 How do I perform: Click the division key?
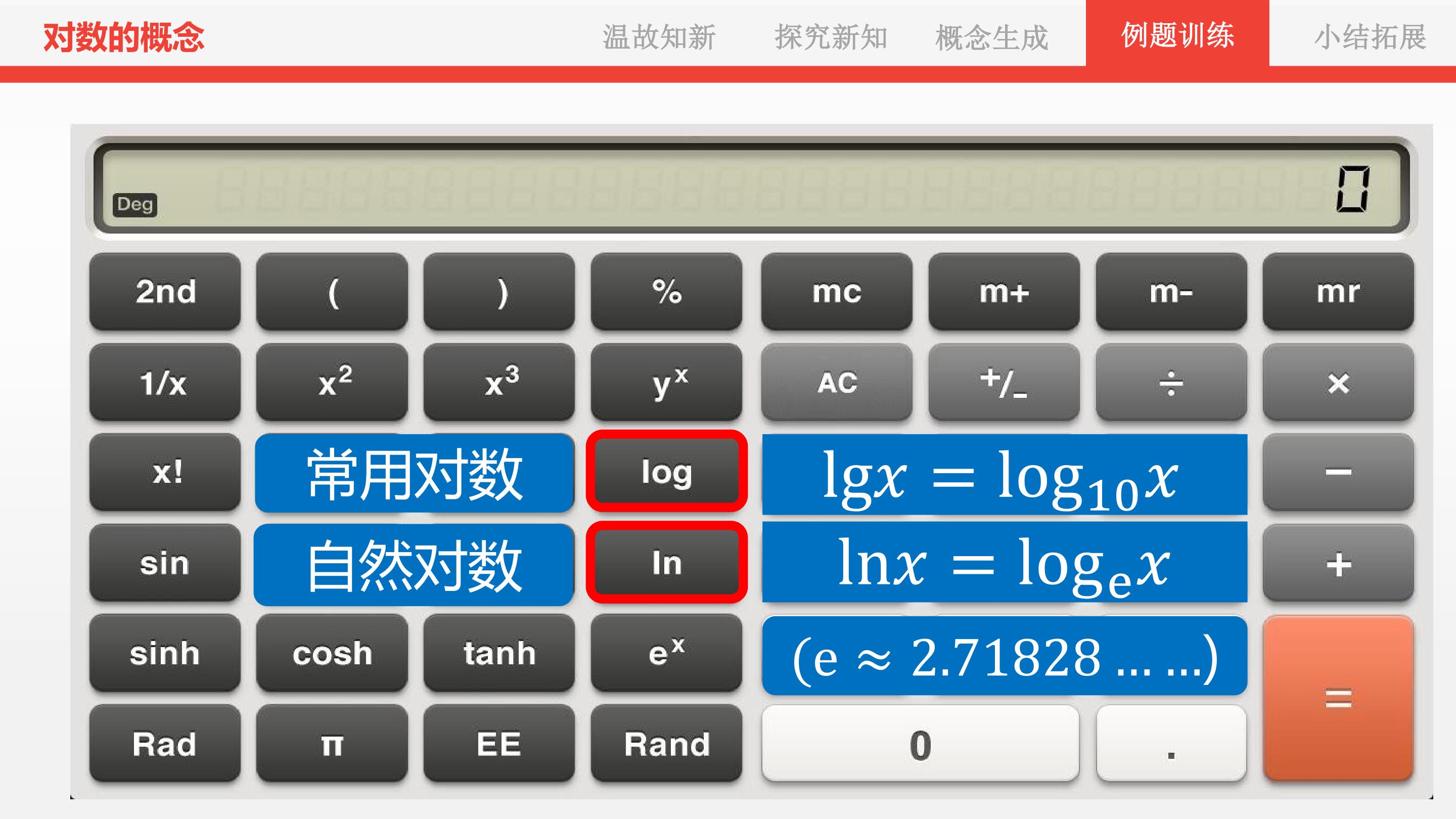[1171, 382]
